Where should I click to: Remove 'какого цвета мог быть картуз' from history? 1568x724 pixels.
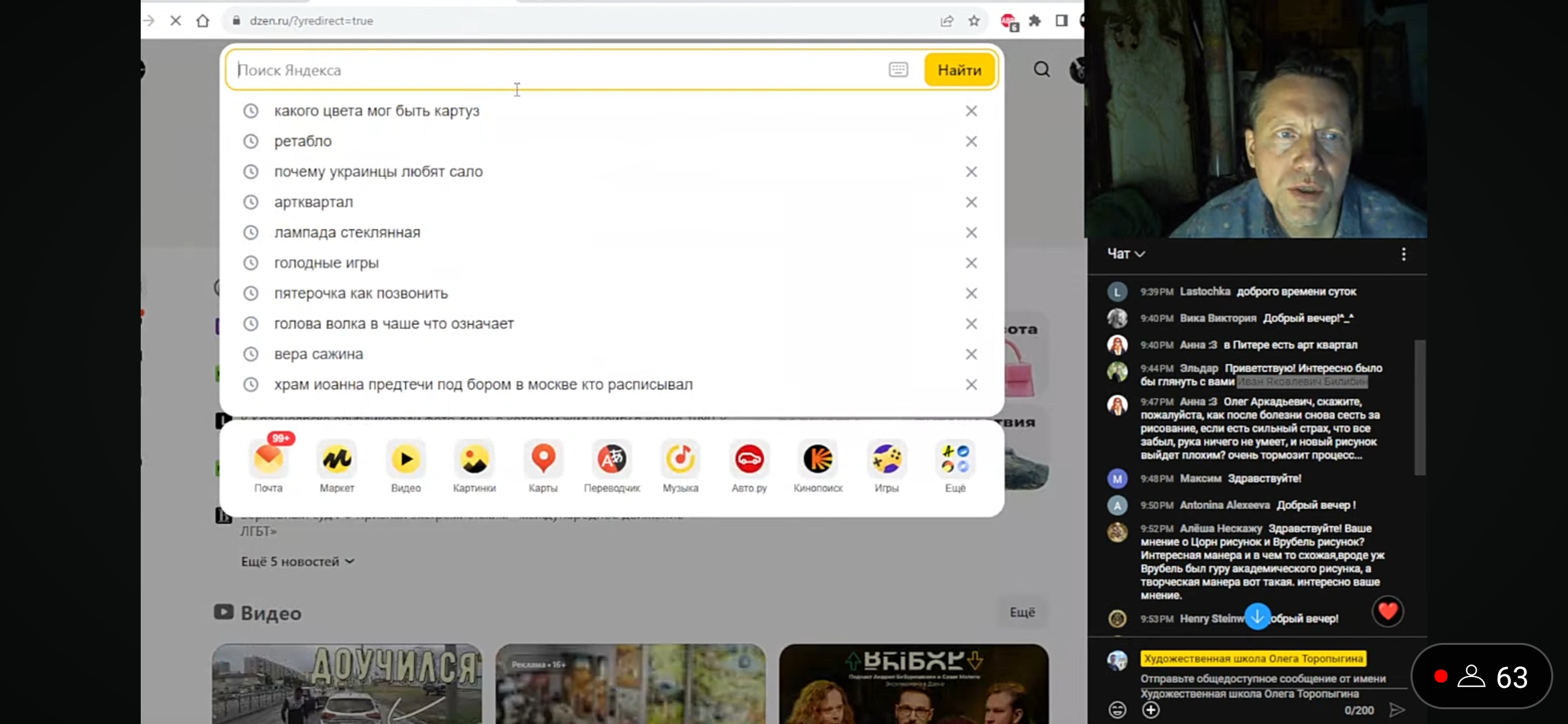(971, 111)
